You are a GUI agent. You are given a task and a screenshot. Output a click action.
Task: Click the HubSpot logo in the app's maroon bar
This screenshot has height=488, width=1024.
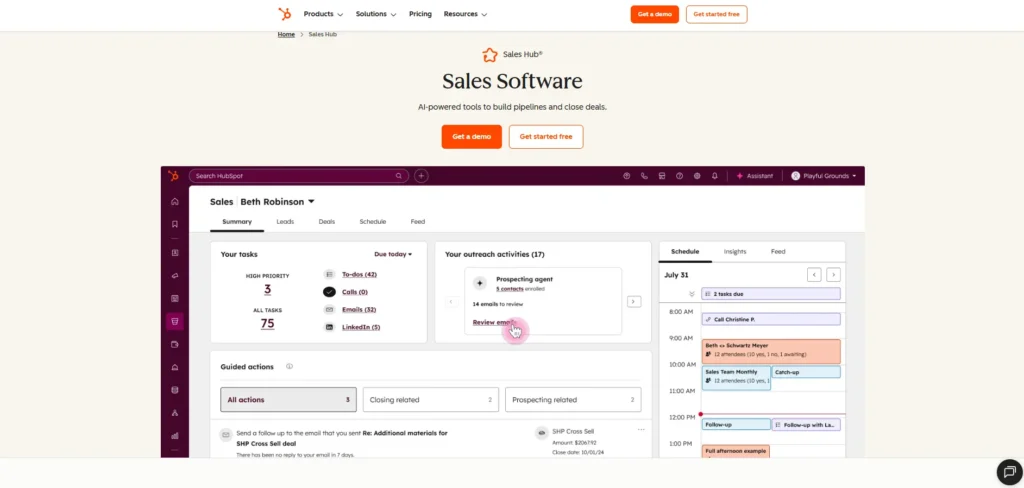click(173, 176)
